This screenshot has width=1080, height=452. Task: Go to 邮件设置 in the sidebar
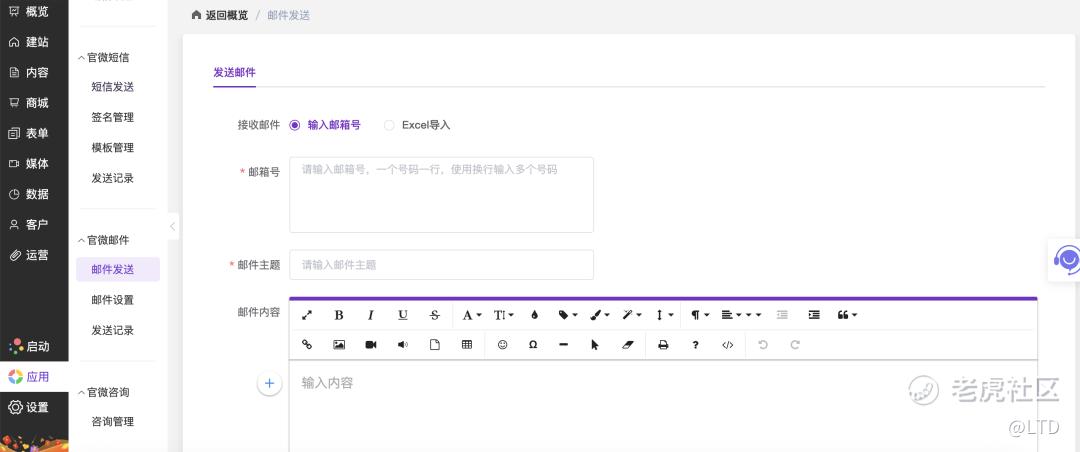pos(112,300)
